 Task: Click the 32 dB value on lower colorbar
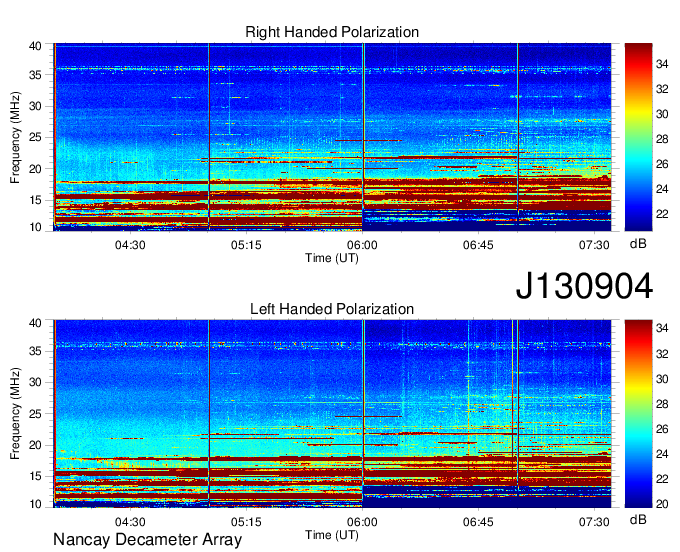point(662,354)
